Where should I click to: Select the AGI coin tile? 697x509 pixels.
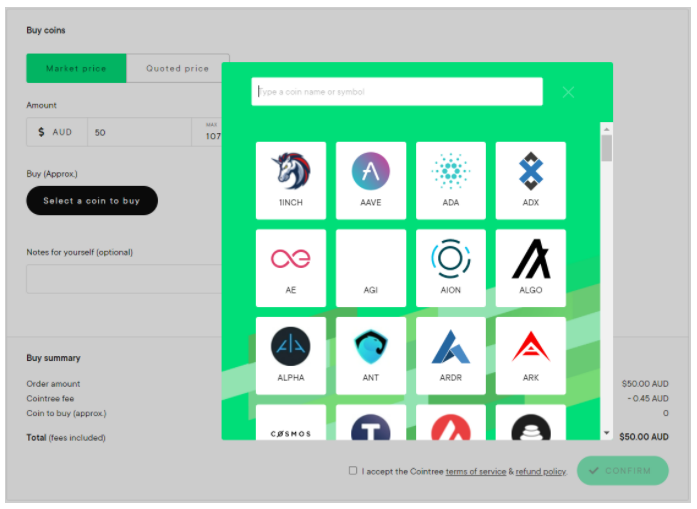pos(371,268)
